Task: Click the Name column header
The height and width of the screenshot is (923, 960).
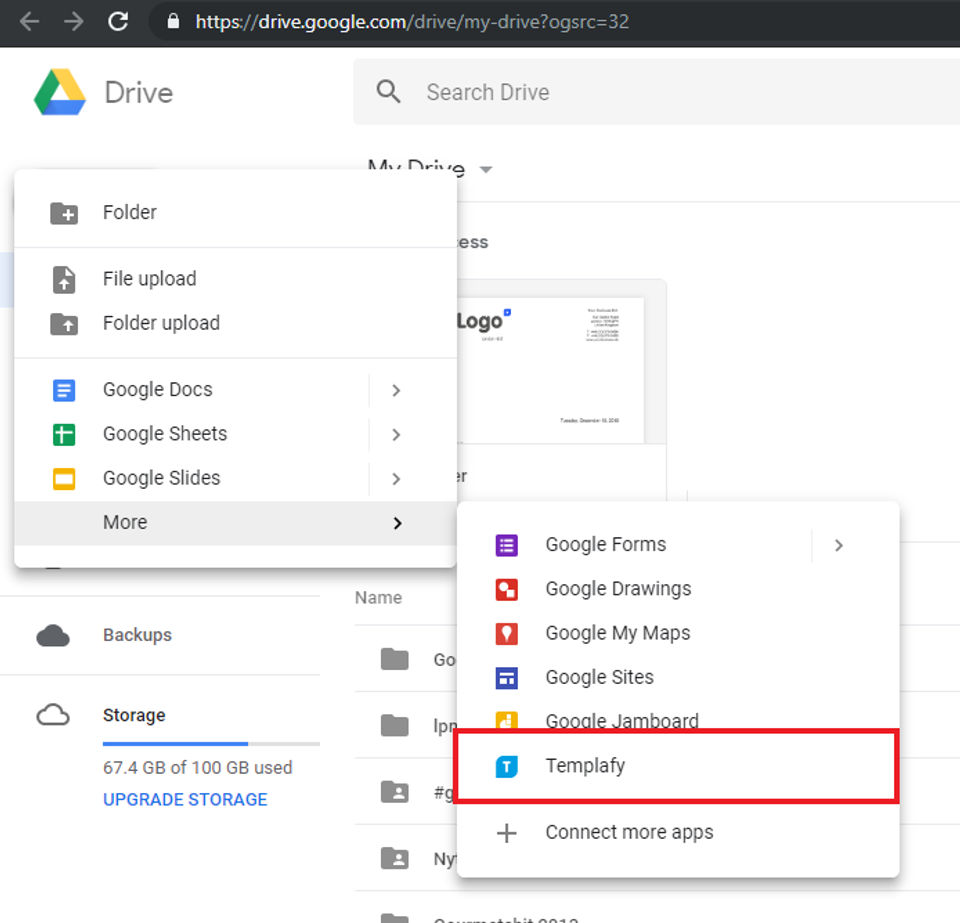Action: tap(378, 597)
